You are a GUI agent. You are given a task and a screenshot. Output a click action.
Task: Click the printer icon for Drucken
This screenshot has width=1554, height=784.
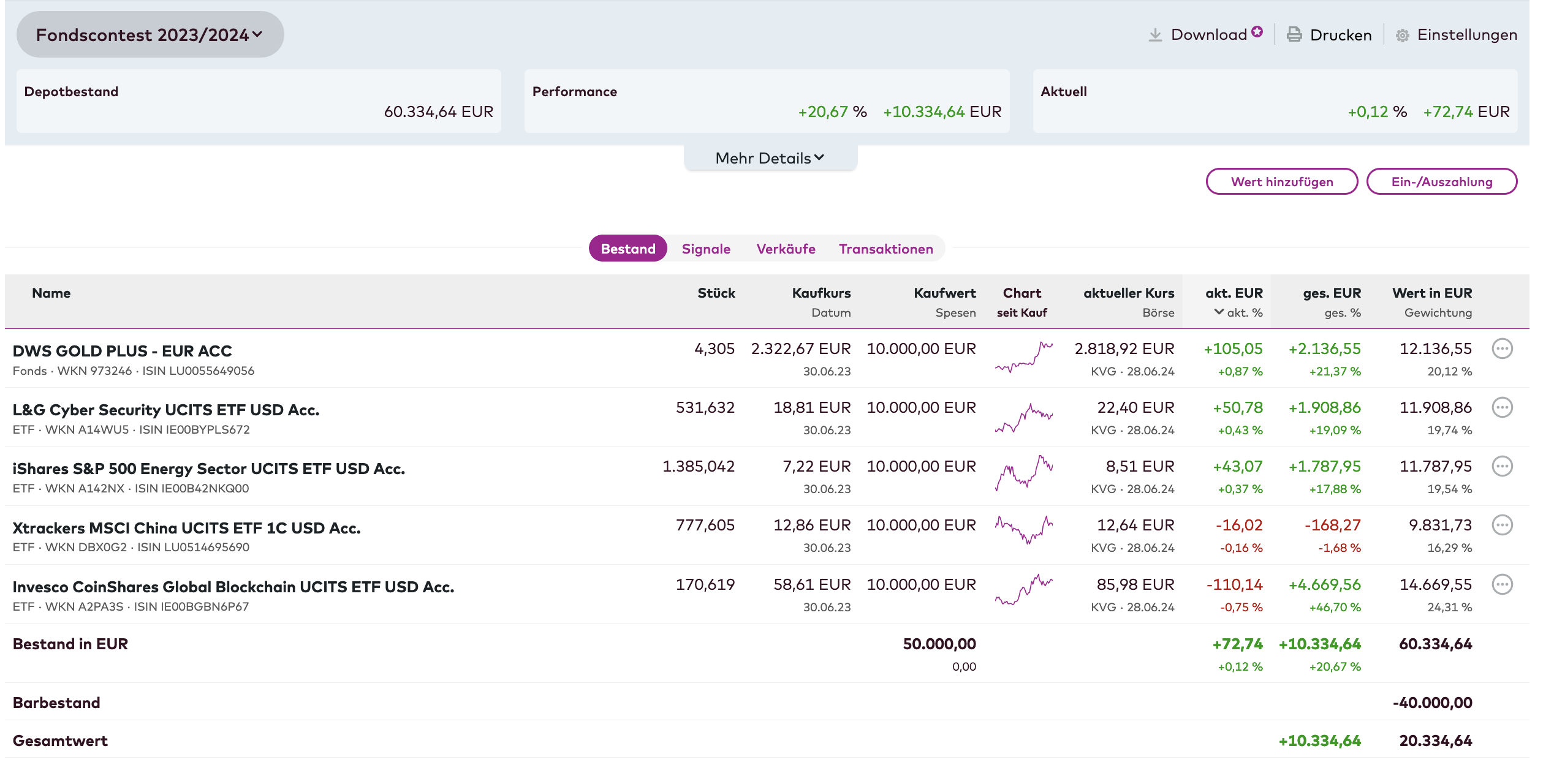(x=1294, y=35)
